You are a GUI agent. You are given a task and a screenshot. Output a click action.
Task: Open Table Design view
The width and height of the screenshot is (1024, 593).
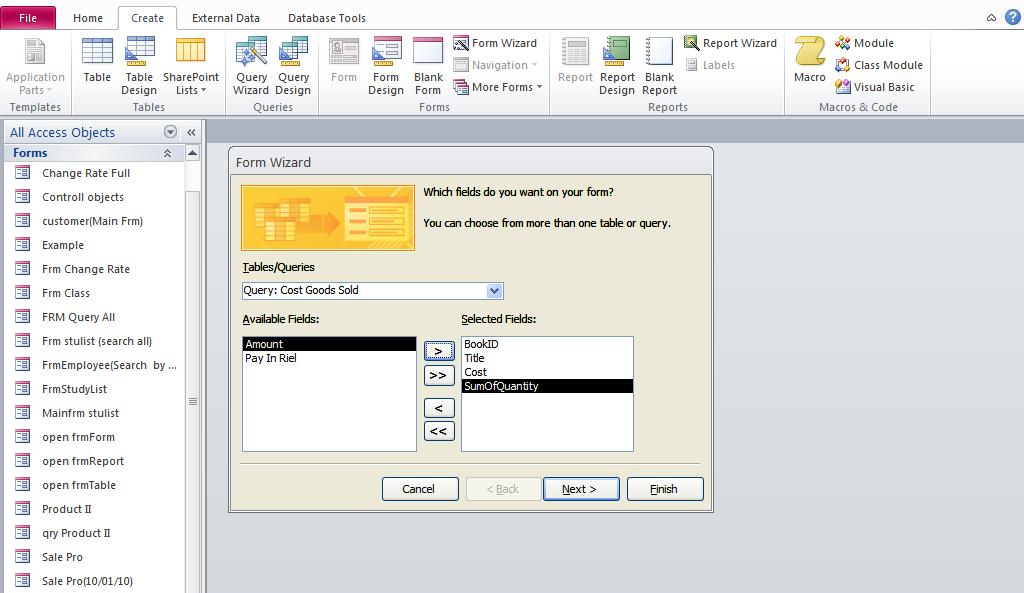click(x=139, y=67)
